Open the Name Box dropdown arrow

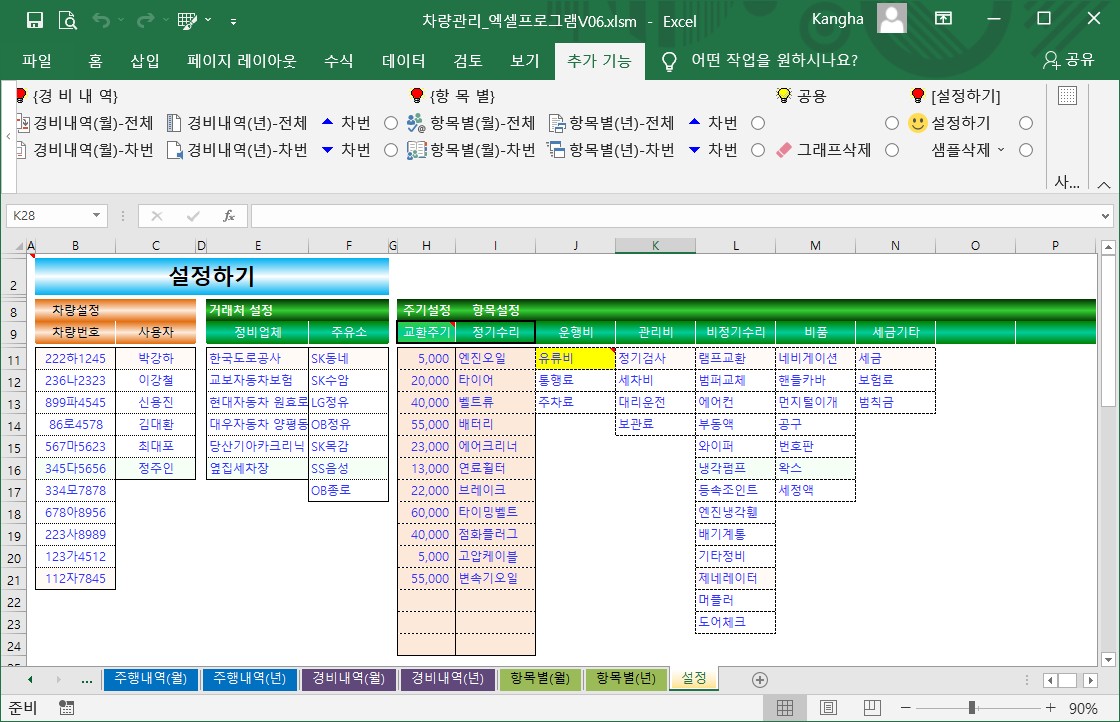(96, 215)
